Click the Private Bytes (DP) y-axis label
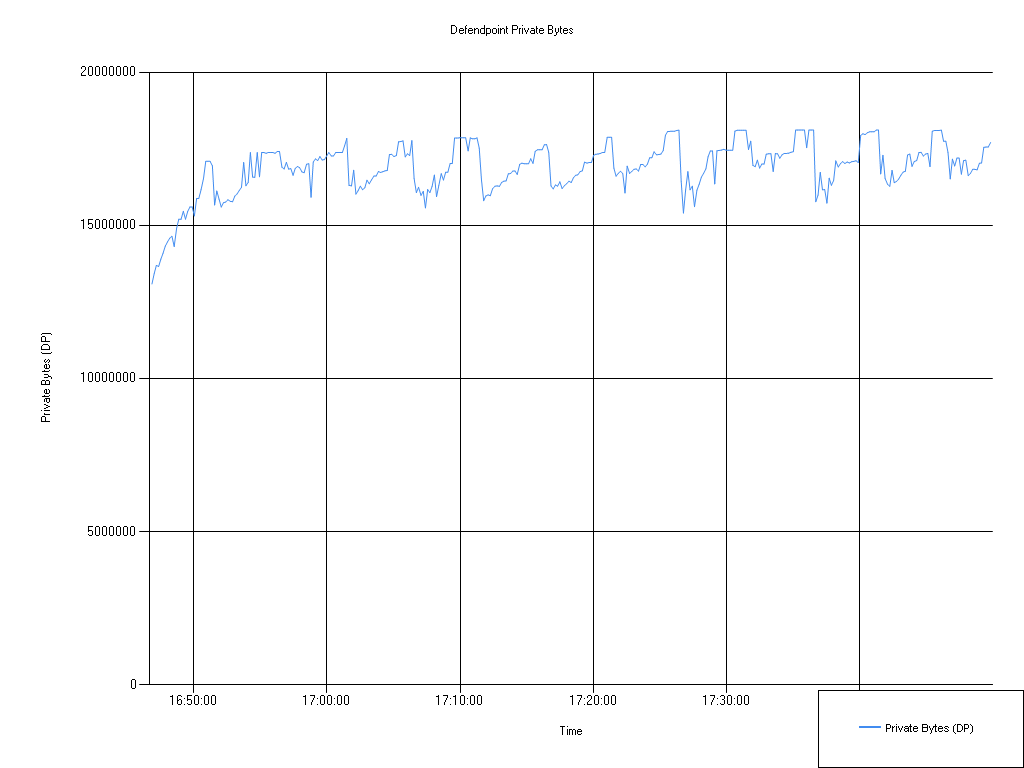This screenshot has height=768, width=1024. [46, 377]
